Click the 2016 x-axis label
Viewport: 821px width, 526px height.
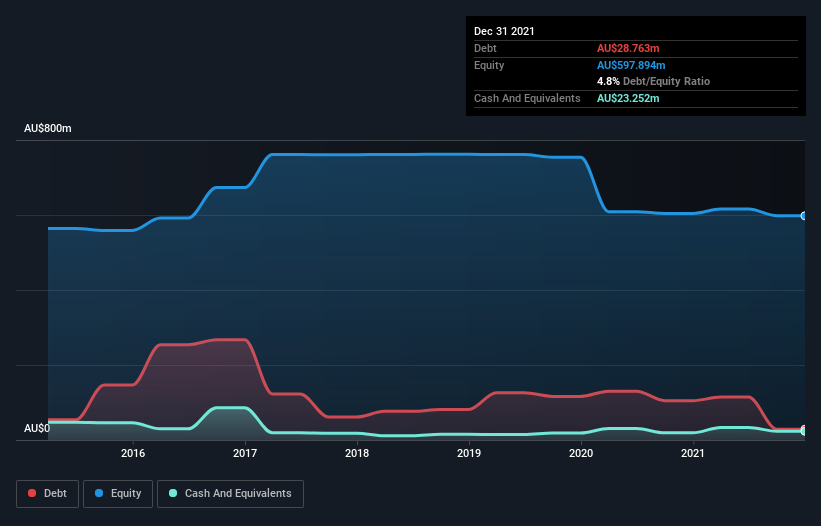point(133,453)
